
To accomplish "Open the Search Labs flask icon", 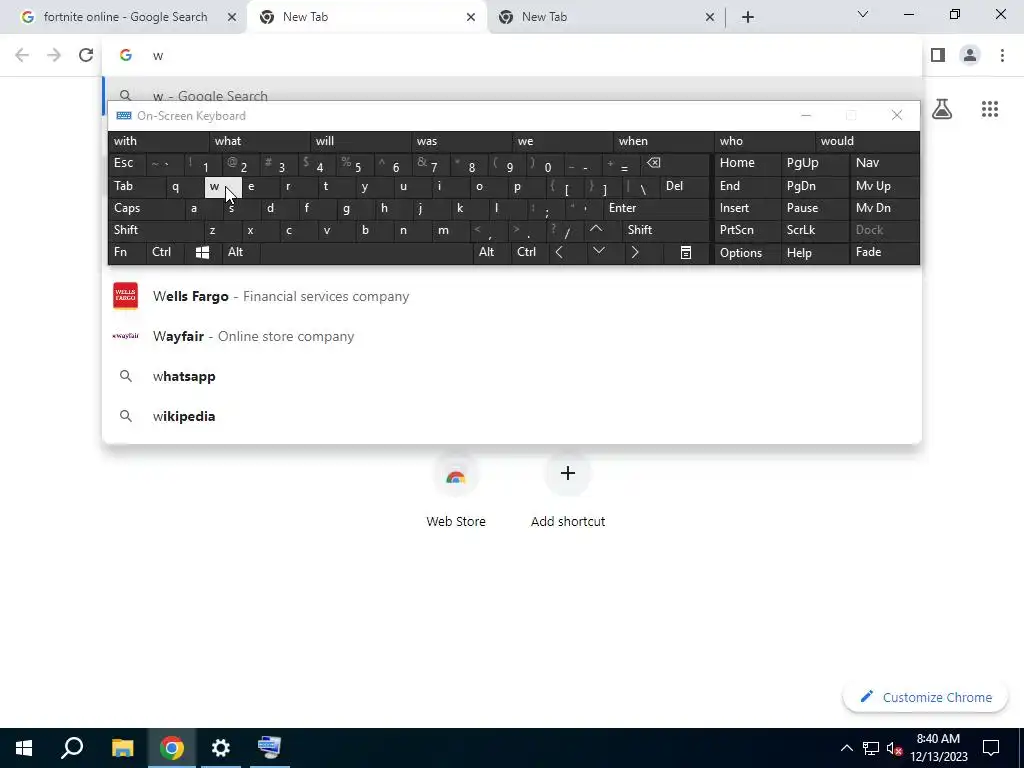I will pos(942,109).
